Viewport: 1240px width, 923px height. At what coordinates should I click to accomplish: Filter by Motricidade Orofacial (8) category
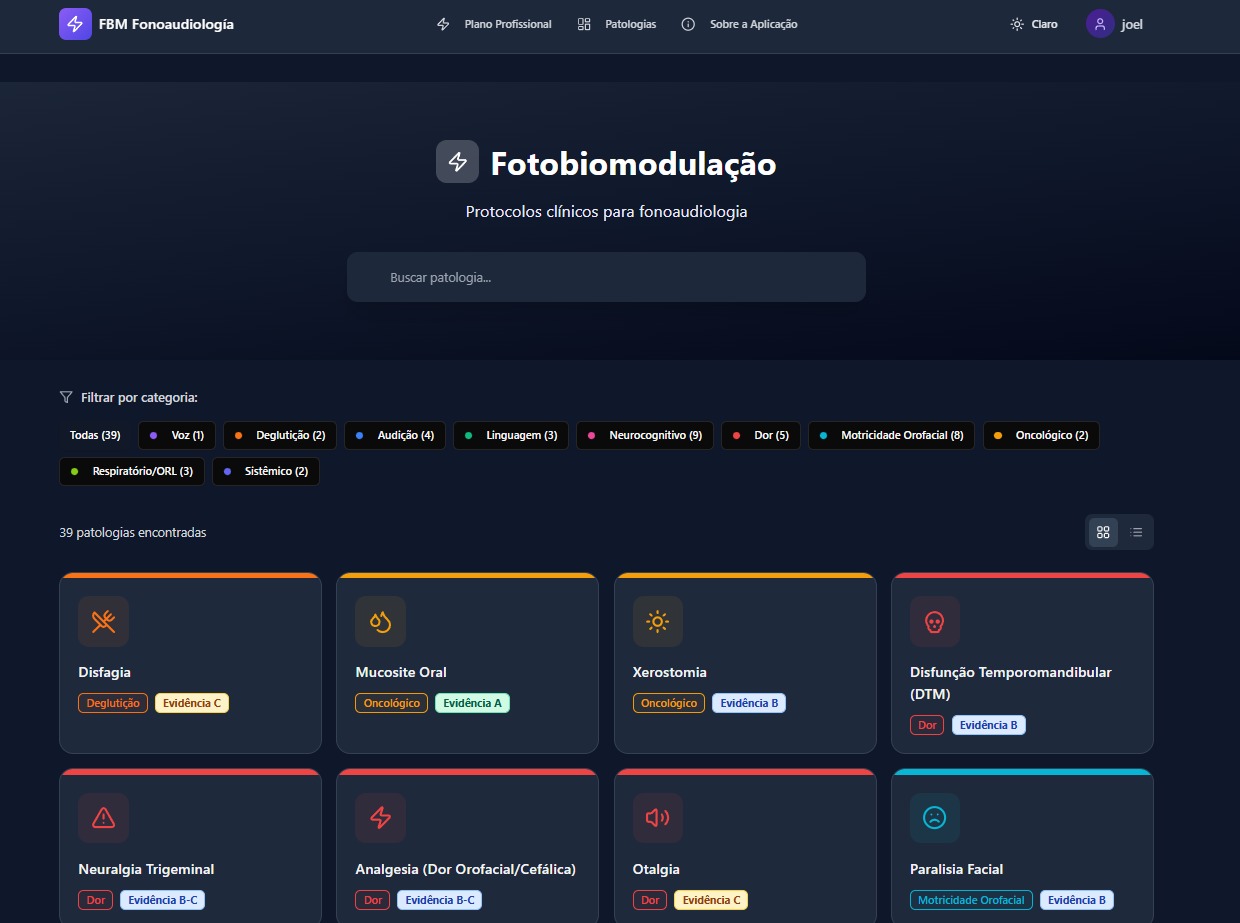[x=891, y=436]
